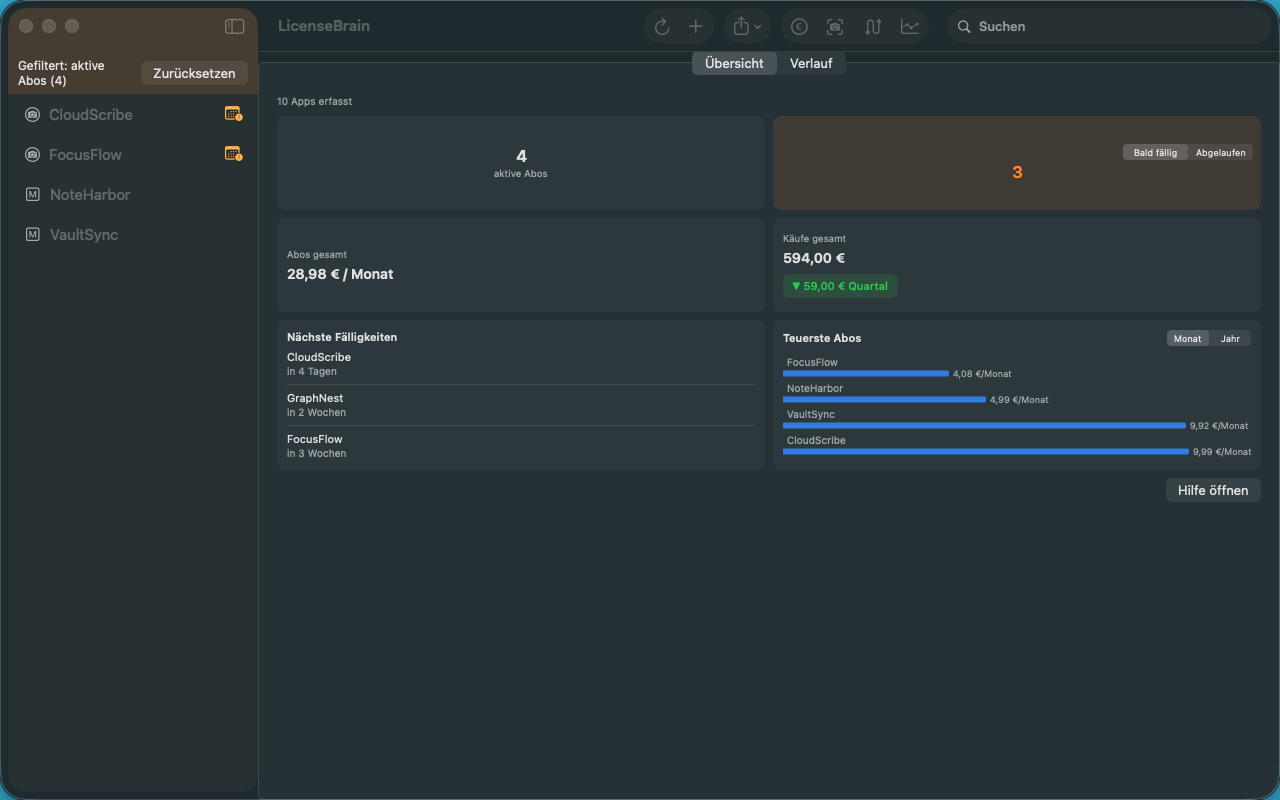Image resolution: width=1280 pixels, height=800 pixels.
Task: Open the line chart toolbar icon
Action: [x=910, y=27]
